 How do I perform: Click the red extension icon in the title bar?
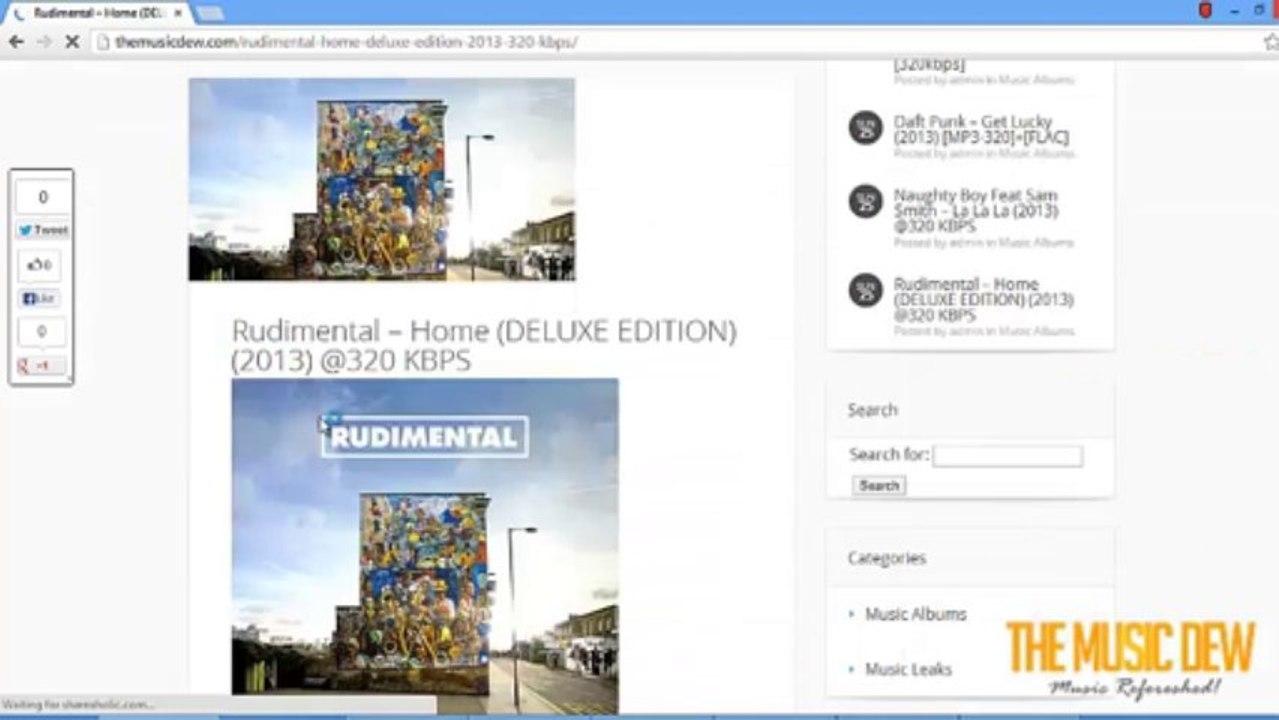point(1205,10)
